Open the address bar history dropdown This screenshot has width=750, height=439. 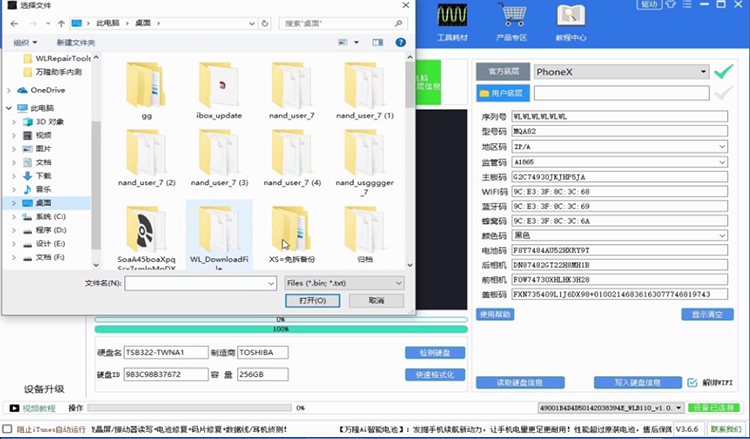coord(252,23)
